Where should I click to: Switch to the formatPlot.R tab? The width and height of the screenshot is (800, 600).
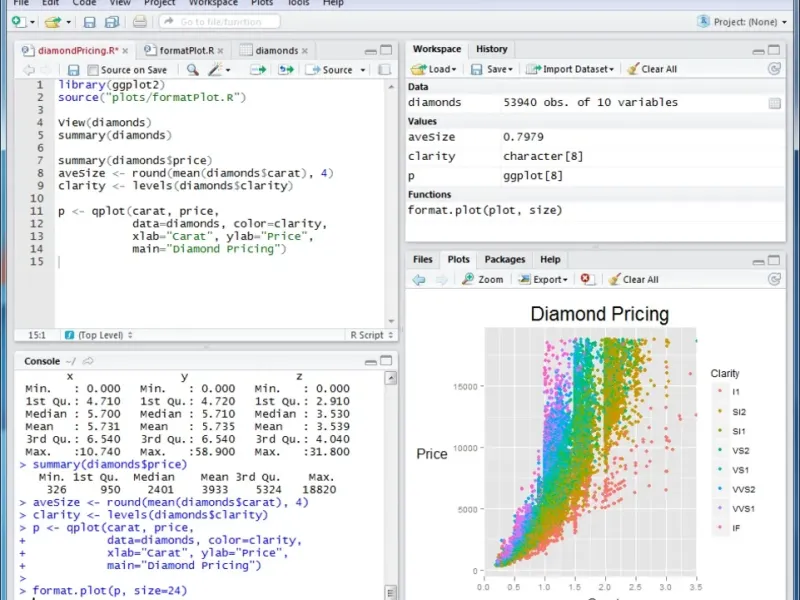187,51
